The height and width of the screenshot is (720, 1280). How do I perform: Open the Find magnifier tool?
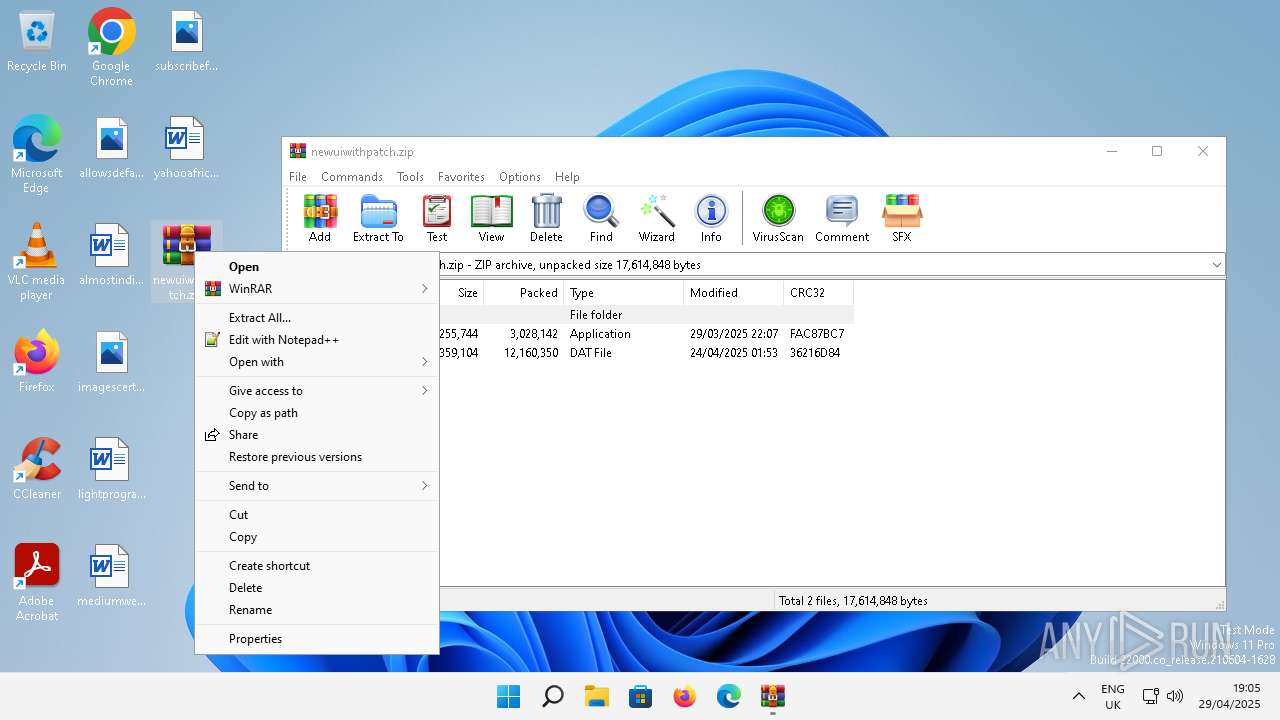601,218
